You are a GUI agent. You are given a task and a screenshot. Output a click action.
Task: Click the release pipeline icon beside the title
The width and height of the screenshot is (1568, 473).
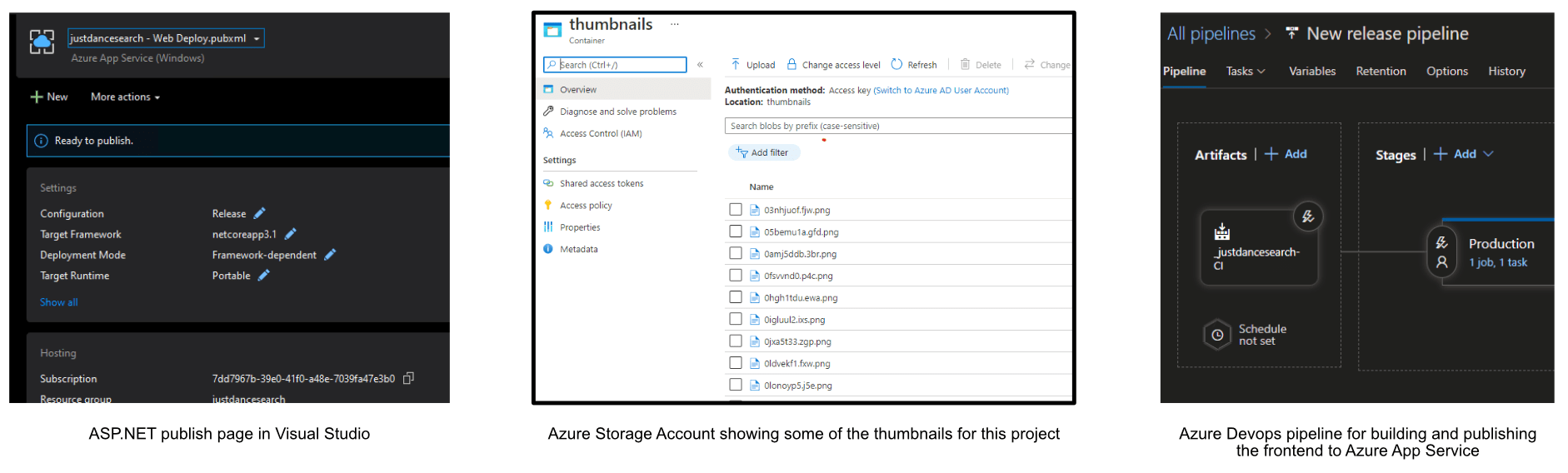pos(1292,33)
